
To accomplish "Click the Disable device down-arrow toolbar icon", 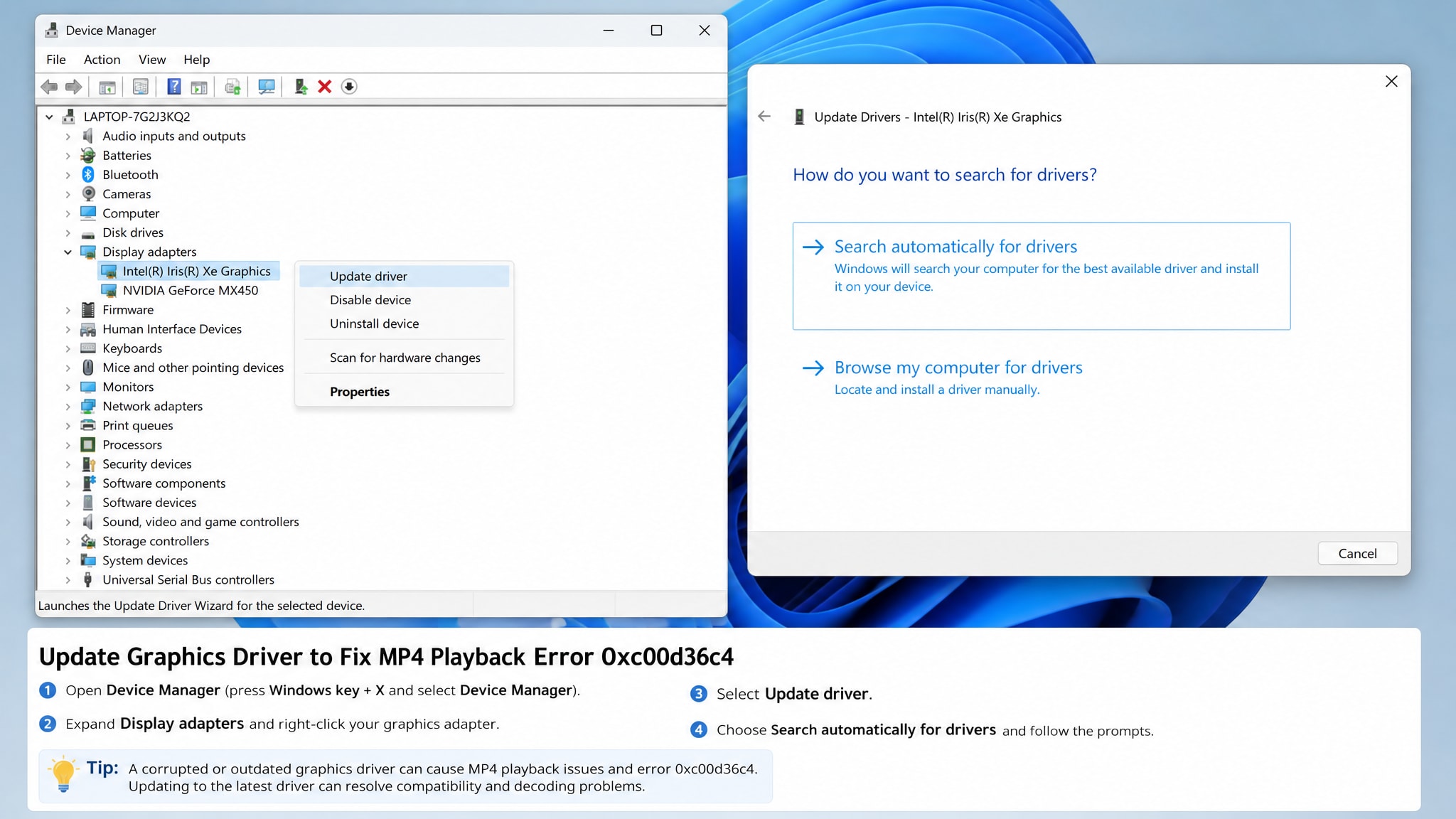I will point(349,87).
